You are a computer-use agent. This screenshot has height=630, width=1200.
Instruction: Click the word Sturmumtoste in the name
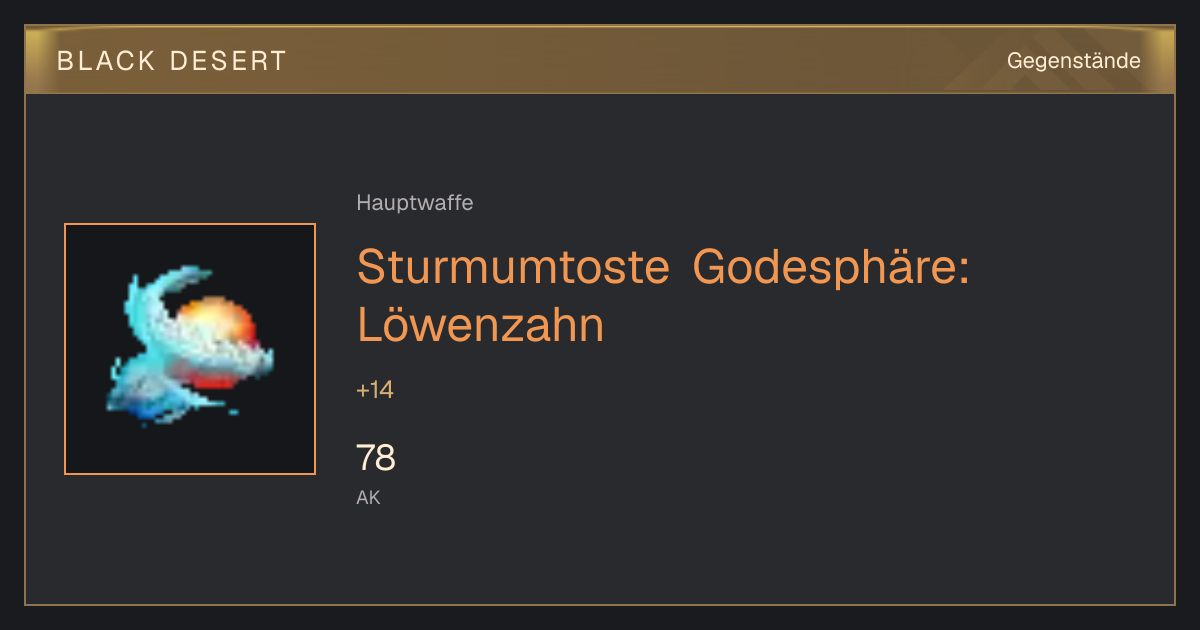[x=513, y=267]
